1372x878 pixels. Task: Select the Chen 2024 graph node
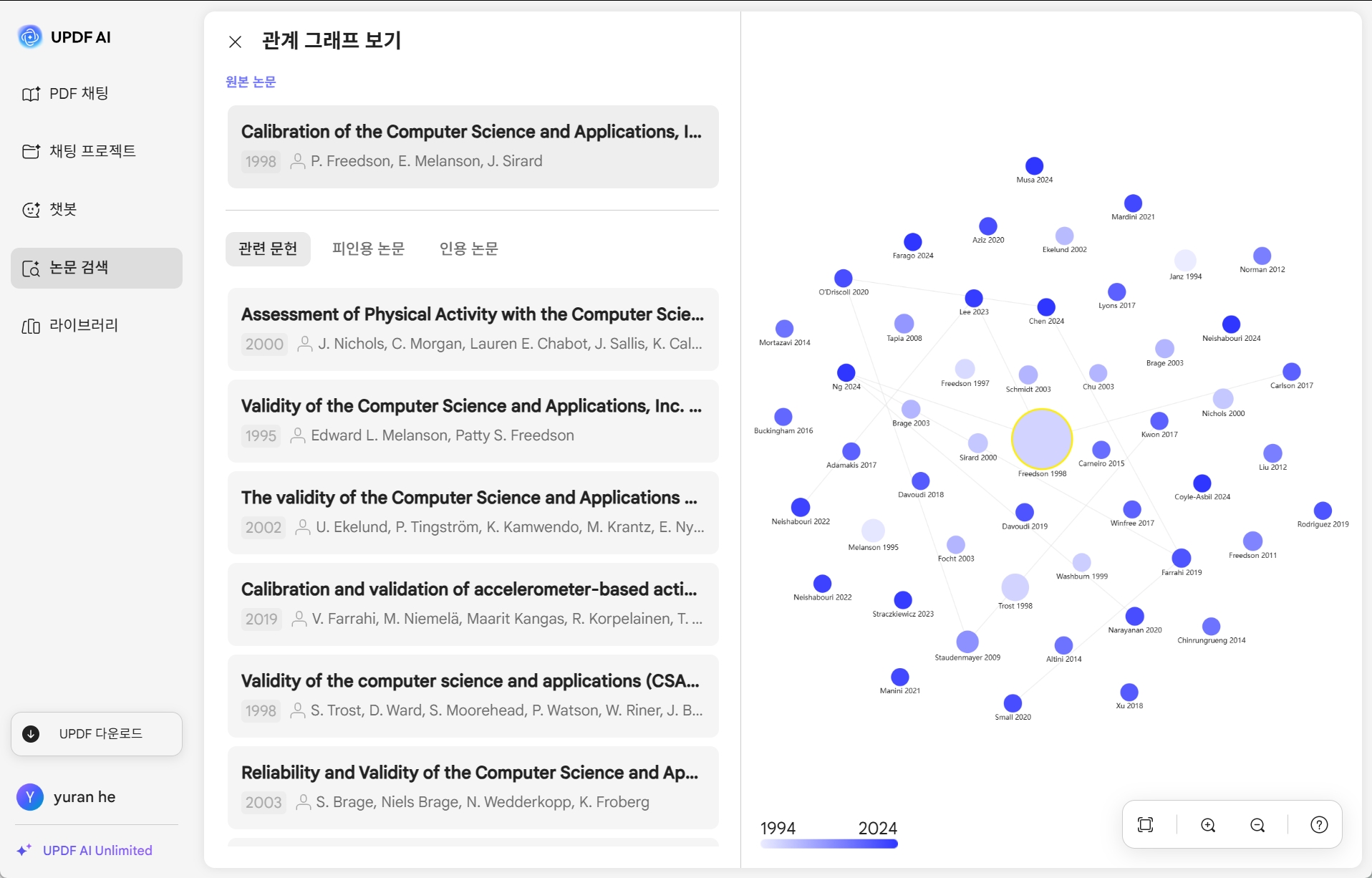[1046, 307]
